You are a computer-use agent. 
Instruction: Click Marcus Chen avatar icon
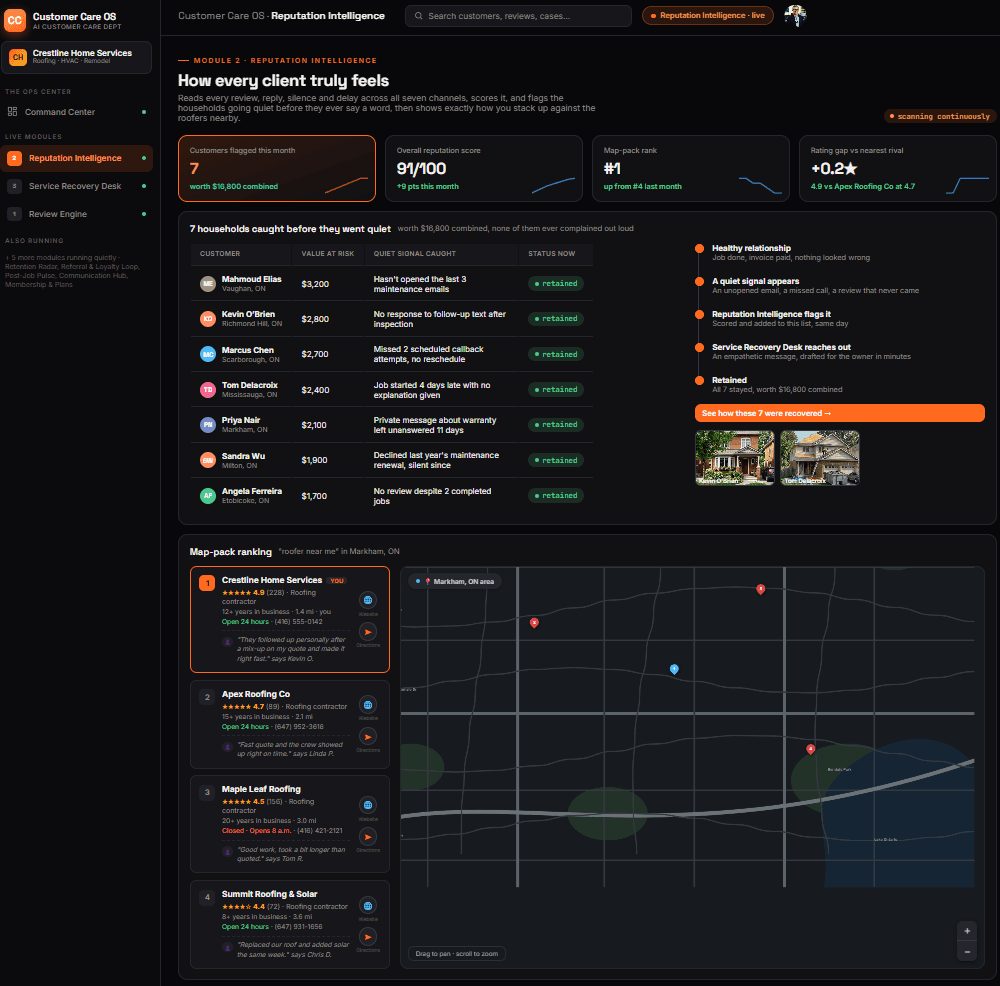click(x=208, y=354)
